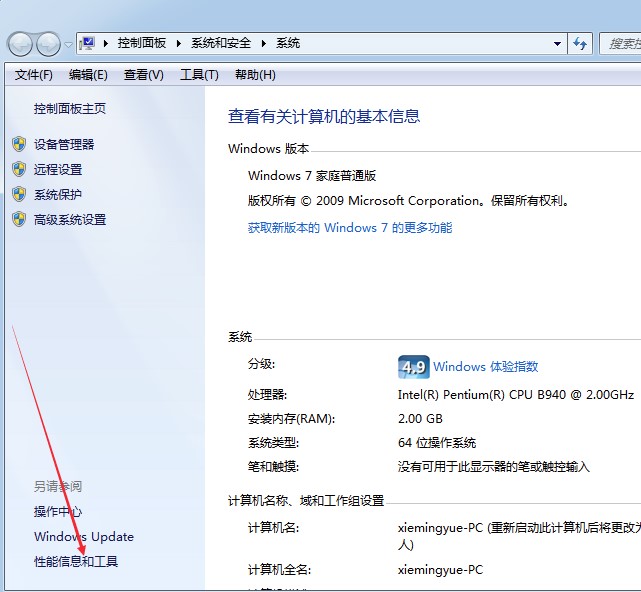Go to 控制面板主页
The width and height of the screenshot is (641, 592).
69,109
